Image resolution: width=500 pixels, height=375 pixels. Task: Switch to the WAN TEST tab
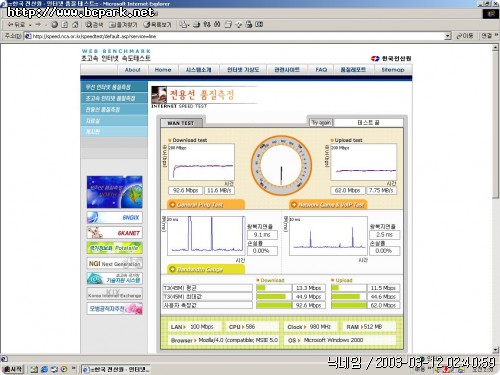(x=181, y=123)
